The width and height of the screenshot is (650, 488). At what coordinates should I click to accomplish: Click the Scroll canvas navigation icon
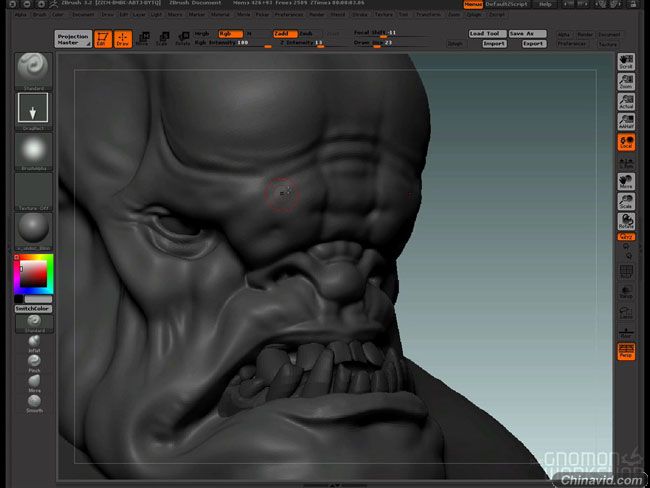click(626, 62)
